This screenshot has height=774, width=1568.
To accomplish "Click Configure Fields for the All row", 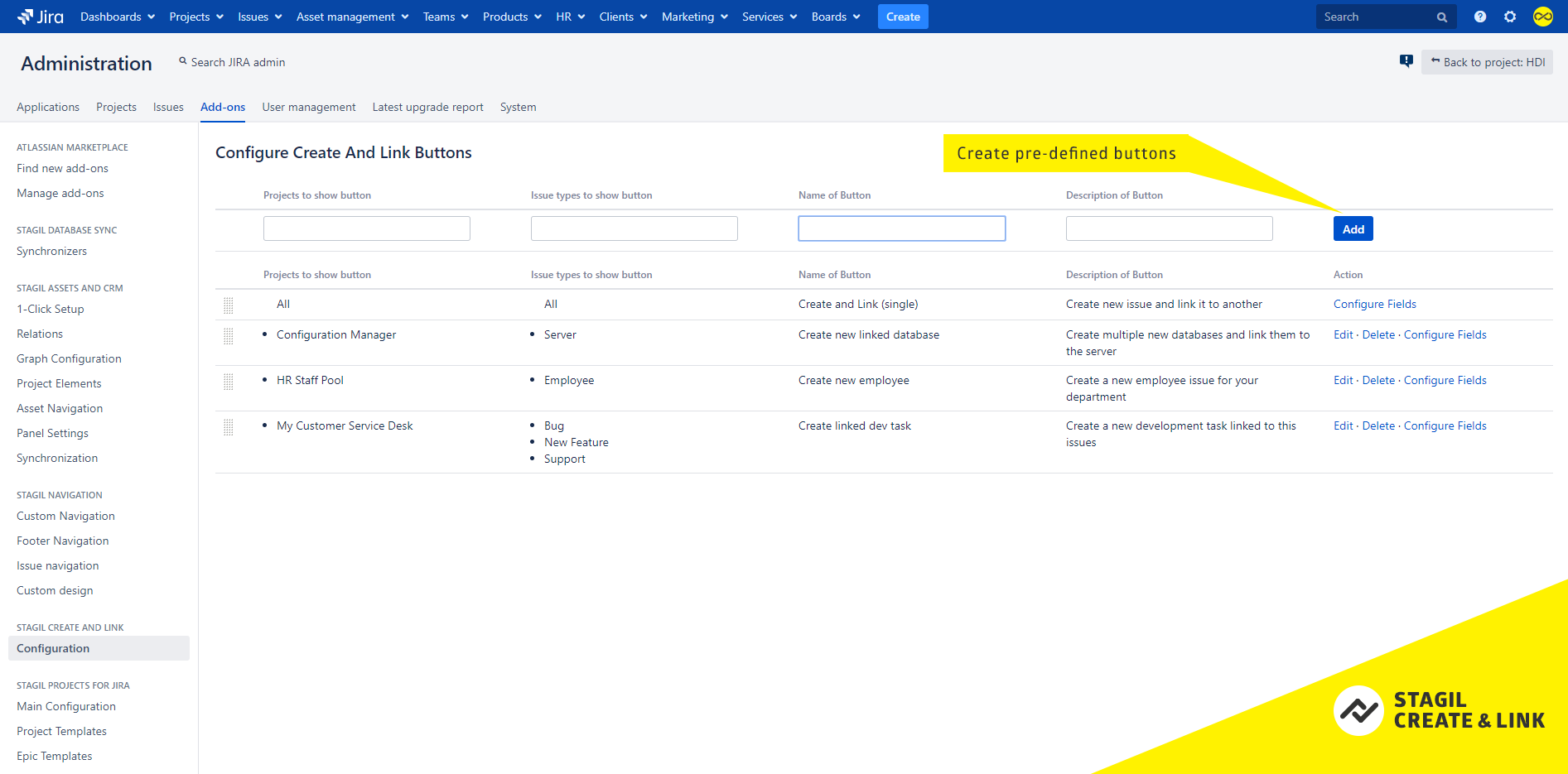I will coord(1375,304).
